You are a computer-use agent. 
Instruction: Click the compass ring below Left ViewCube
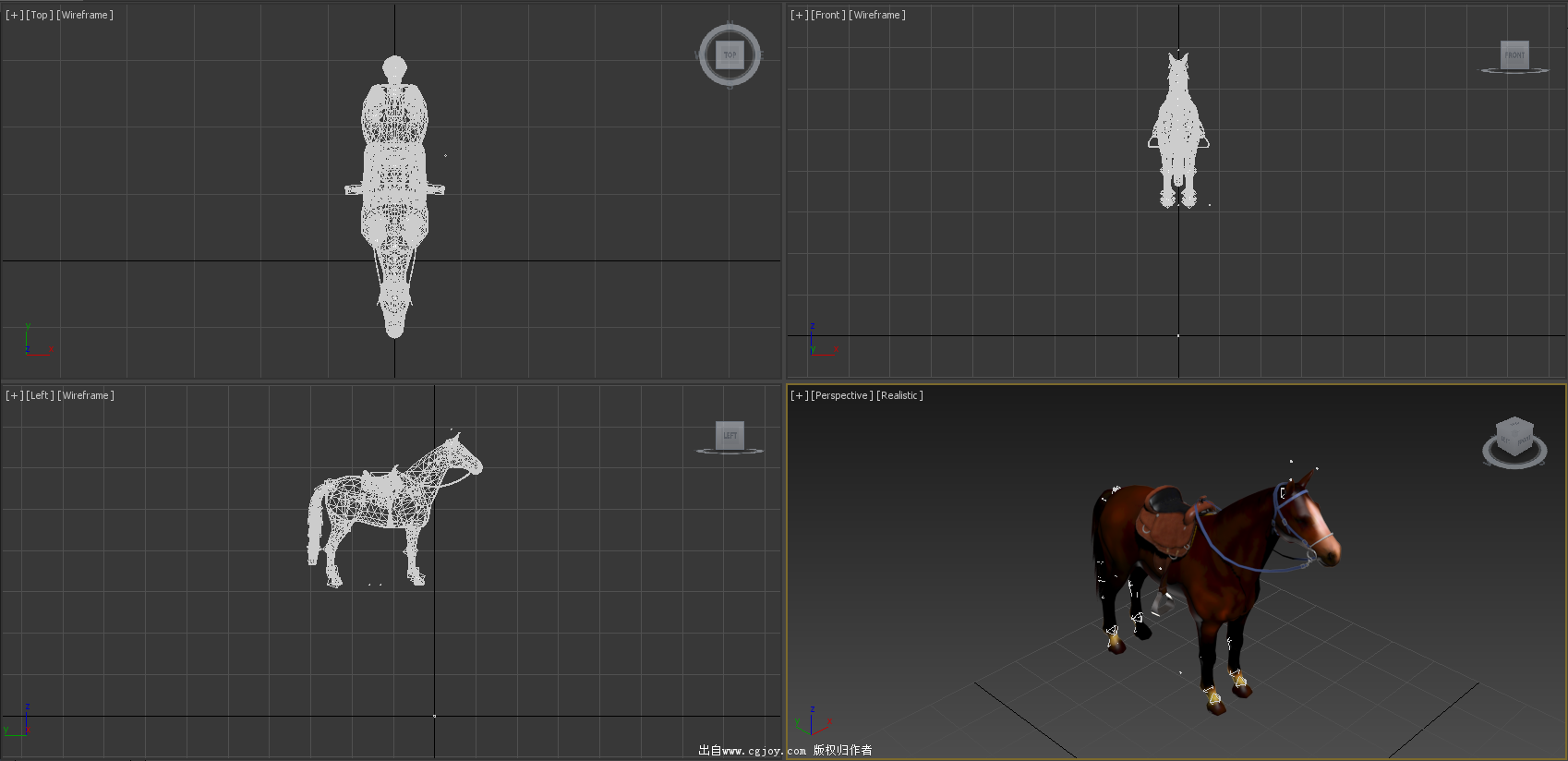(x=730, y=451)
